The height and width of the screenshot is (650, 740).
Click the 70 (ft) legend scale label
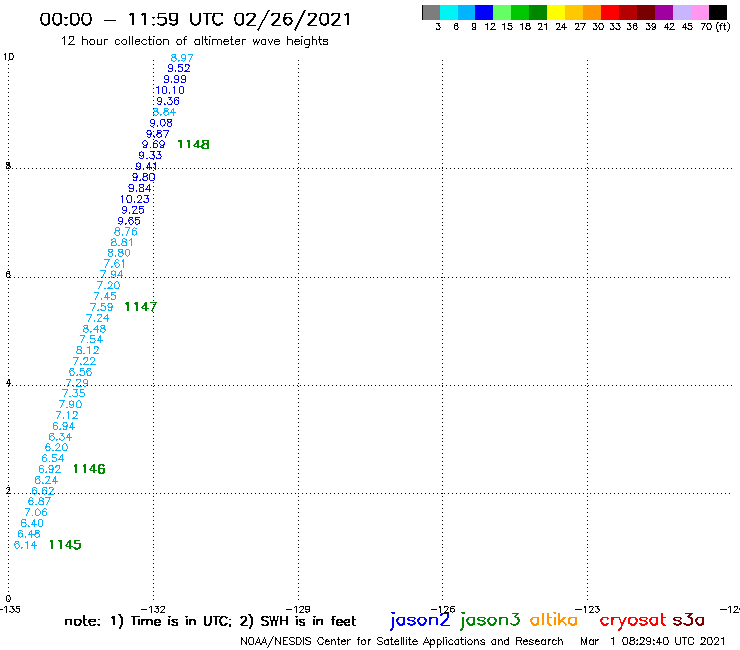(715, 26)
